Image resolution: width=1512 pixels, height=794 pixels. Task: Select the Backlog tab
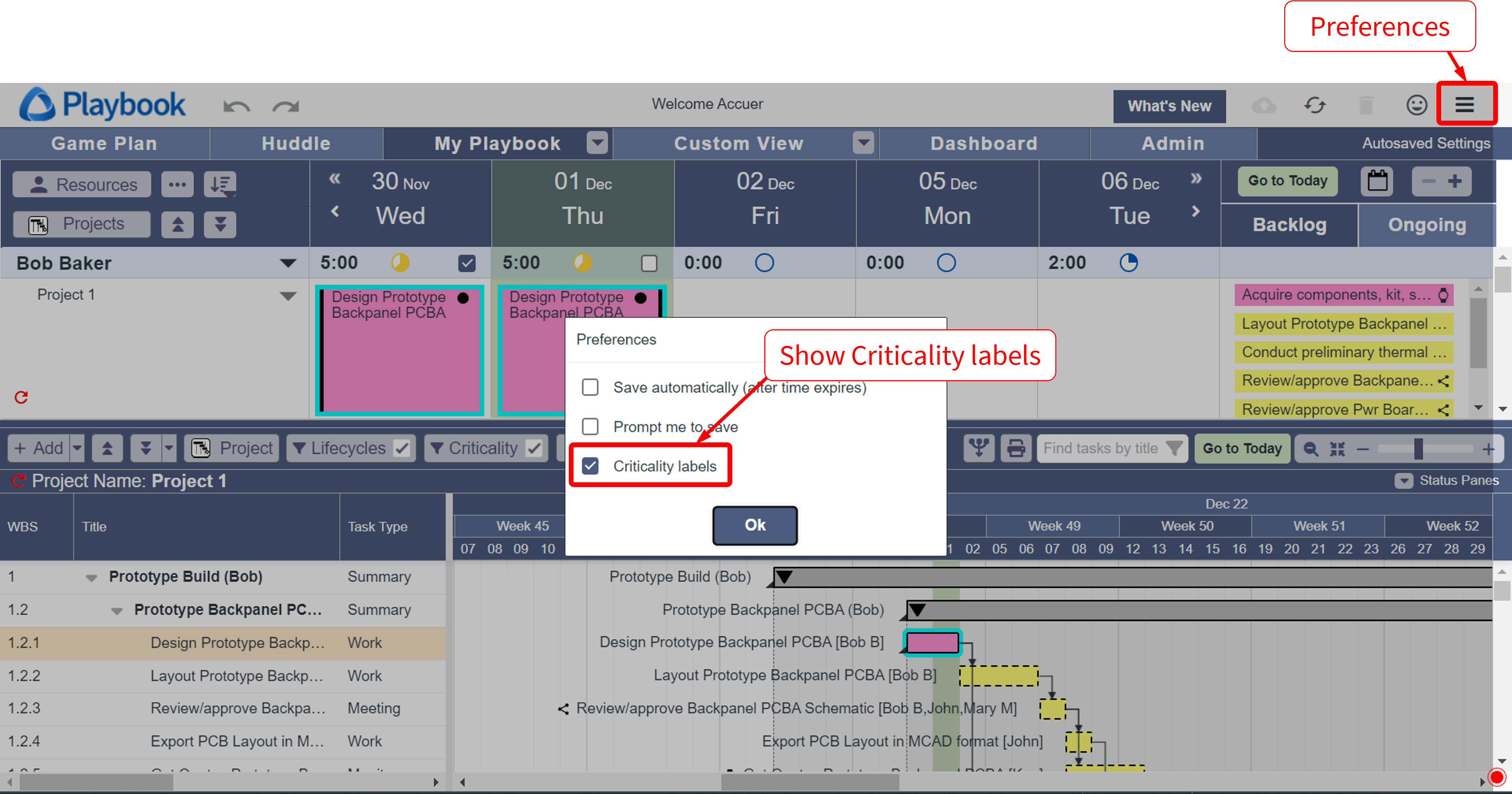click(1289, 225)
